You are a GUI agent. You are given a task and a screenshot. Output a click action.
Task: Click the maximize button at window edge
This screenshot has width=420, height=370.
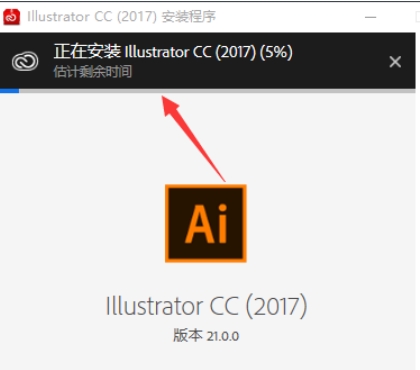(418, 17)
